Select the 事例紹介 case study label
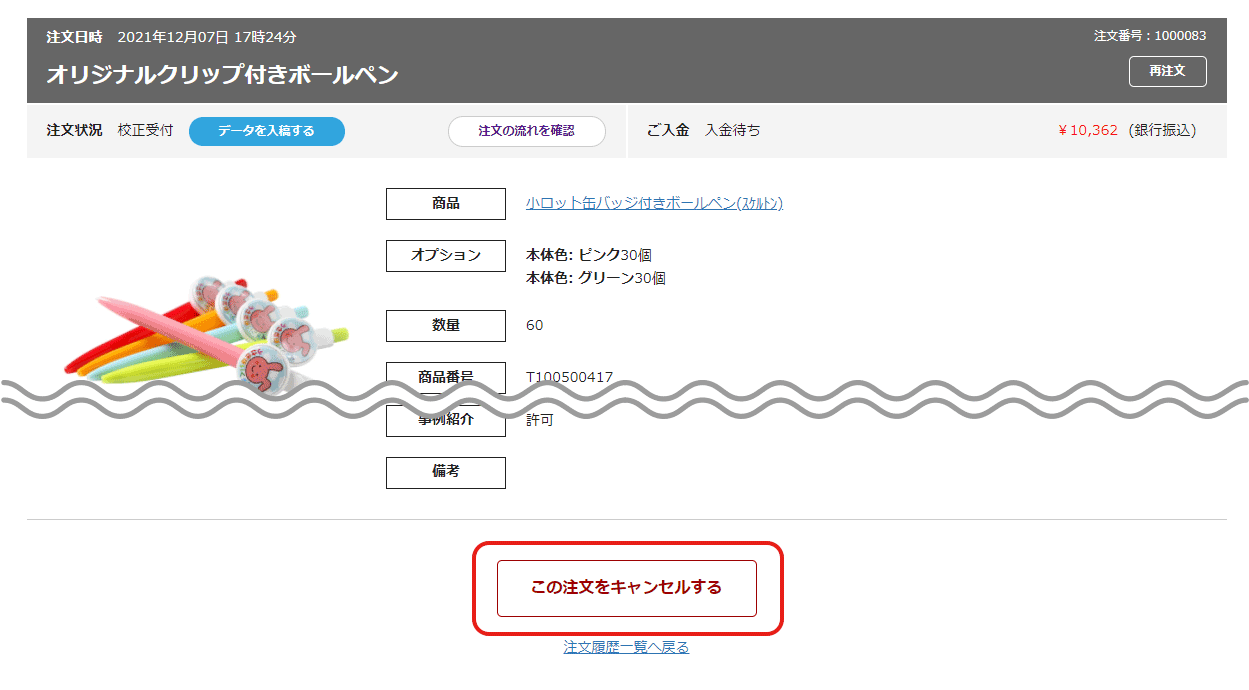 [x=445, y=420]
